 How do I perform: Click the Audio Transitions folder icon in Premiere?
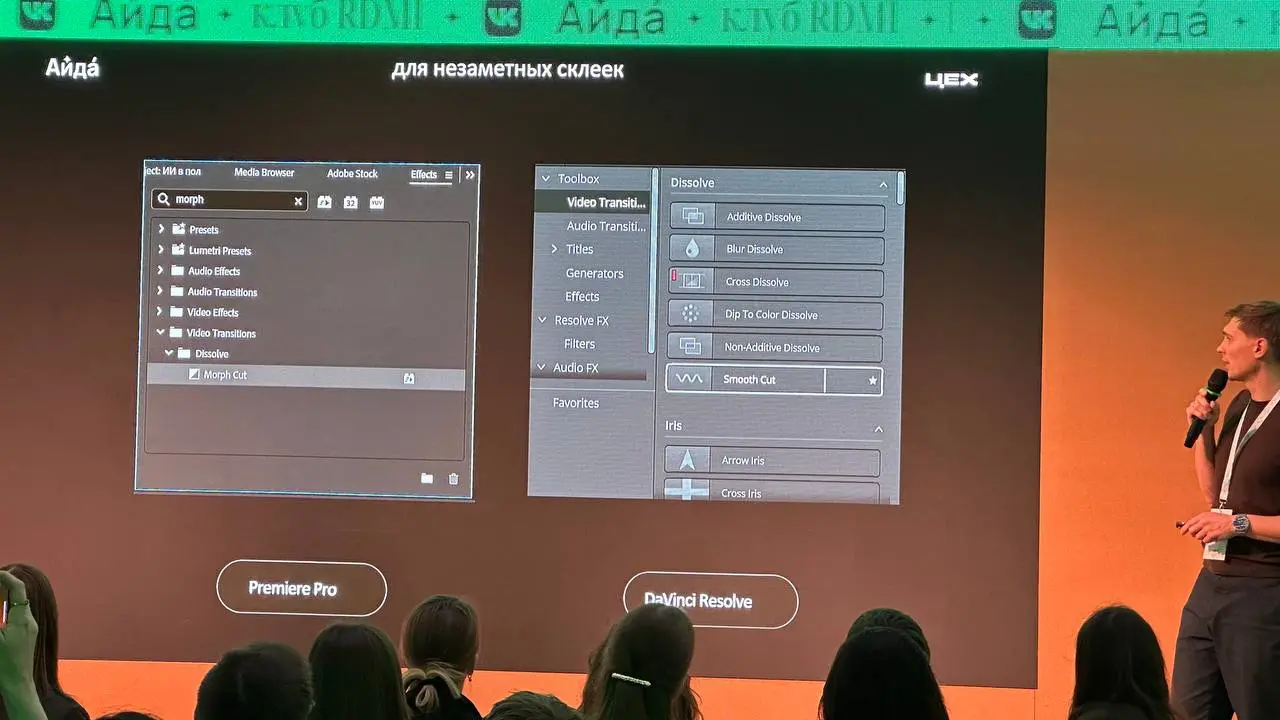tap(177, 292)
